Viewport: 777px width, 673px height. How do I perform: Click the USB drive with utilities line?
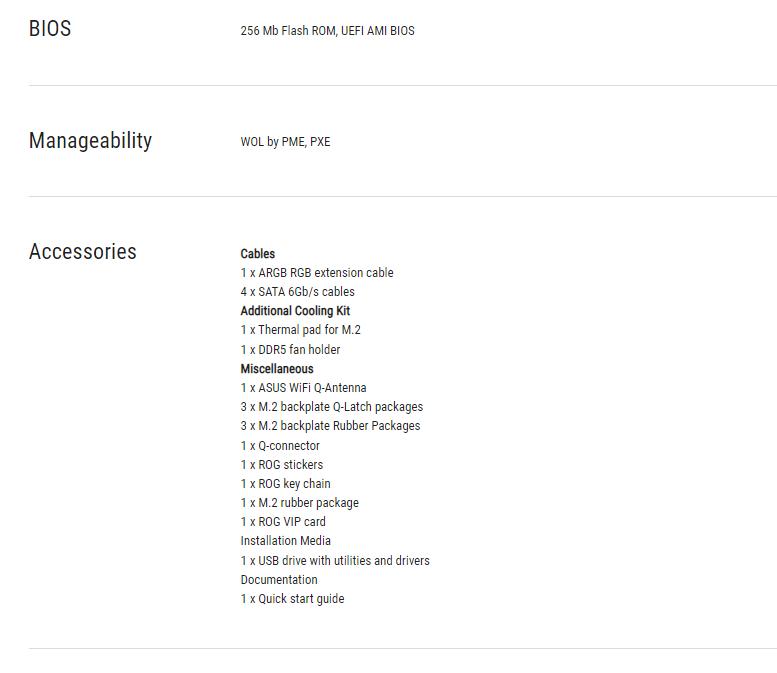click(335, 561)
